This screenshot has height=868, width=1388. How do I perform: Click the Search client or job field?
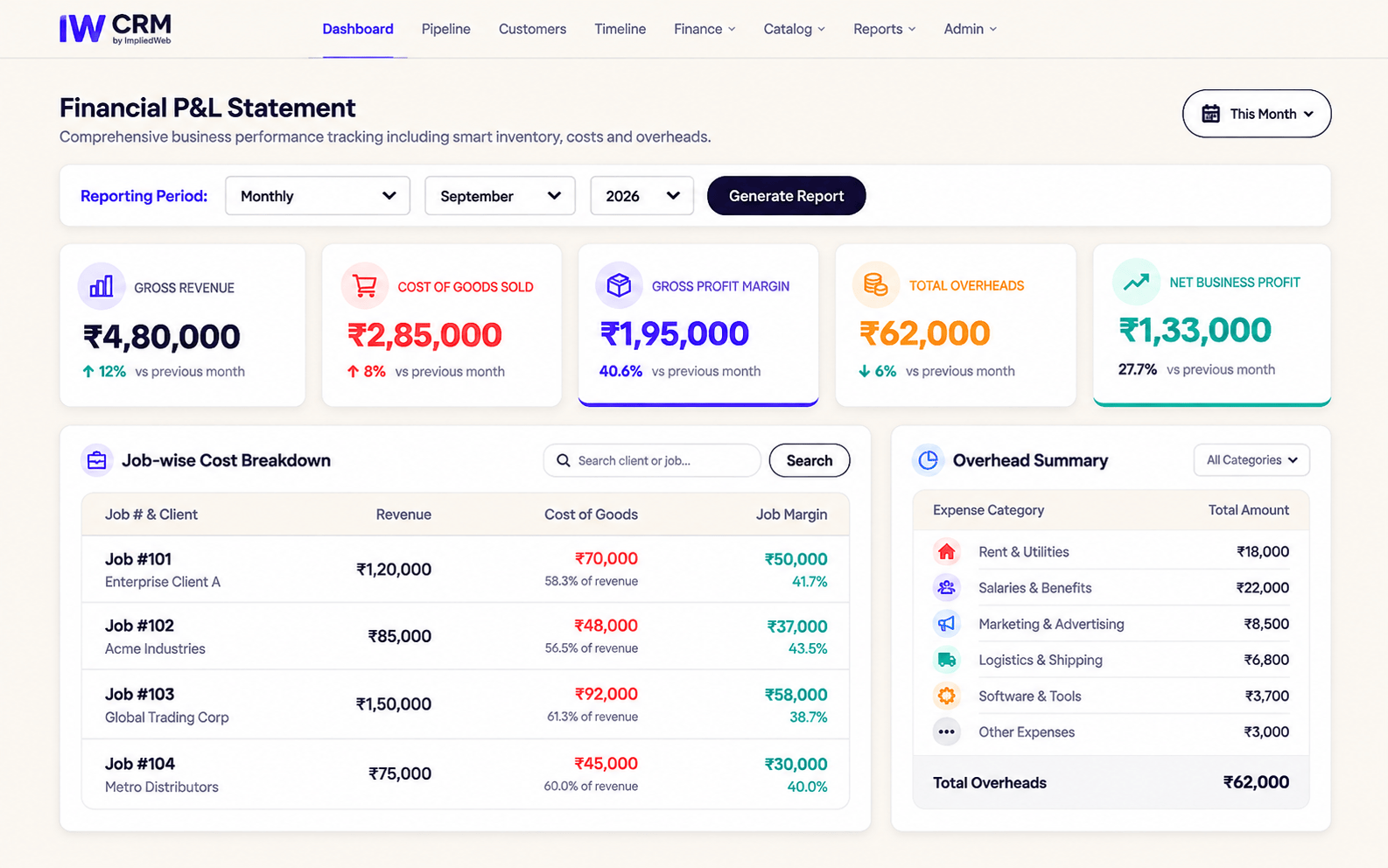coord(652,460)
